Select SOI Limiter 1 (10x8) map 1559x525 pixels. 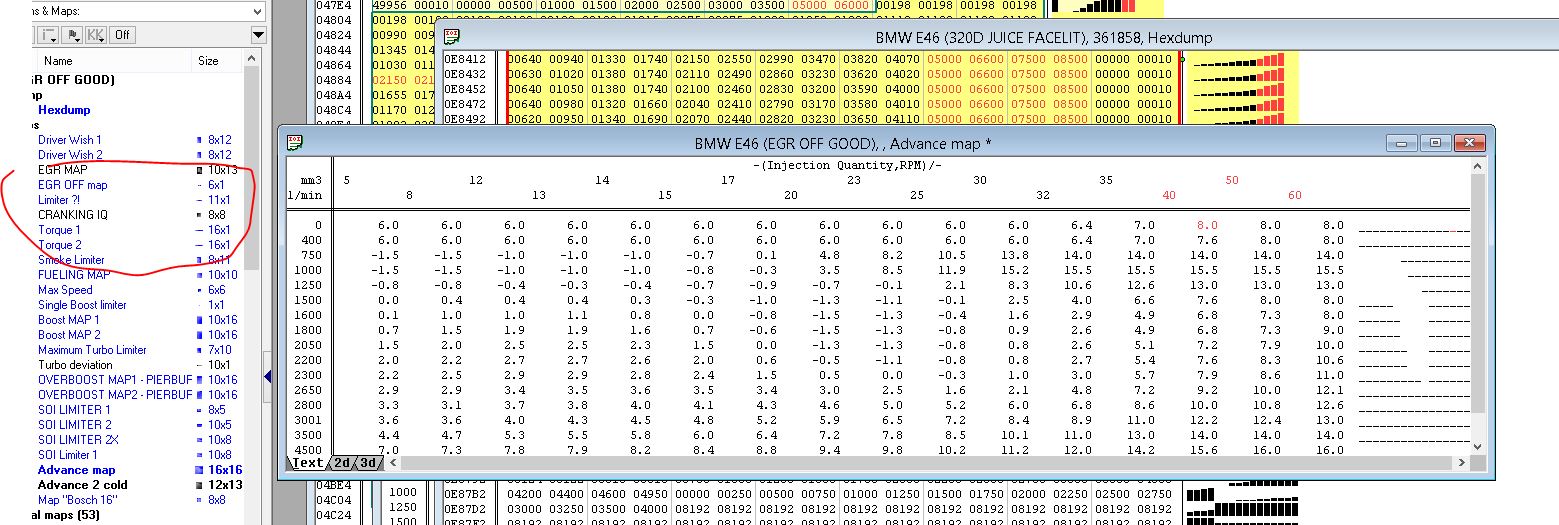(68, 455)
